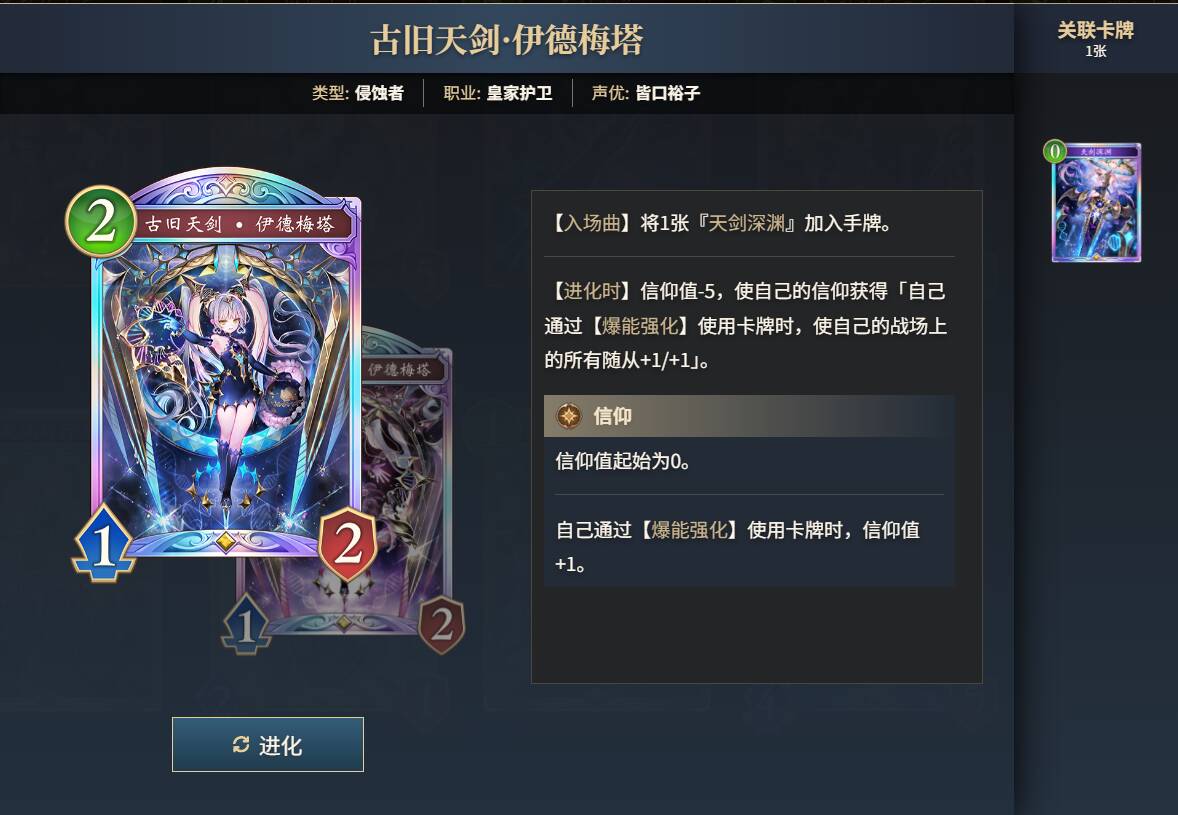Click the 【进化时】 keyword in the description
Image resolution: width=1178 pixels, height=815 pixels.
tap(587, 291)
